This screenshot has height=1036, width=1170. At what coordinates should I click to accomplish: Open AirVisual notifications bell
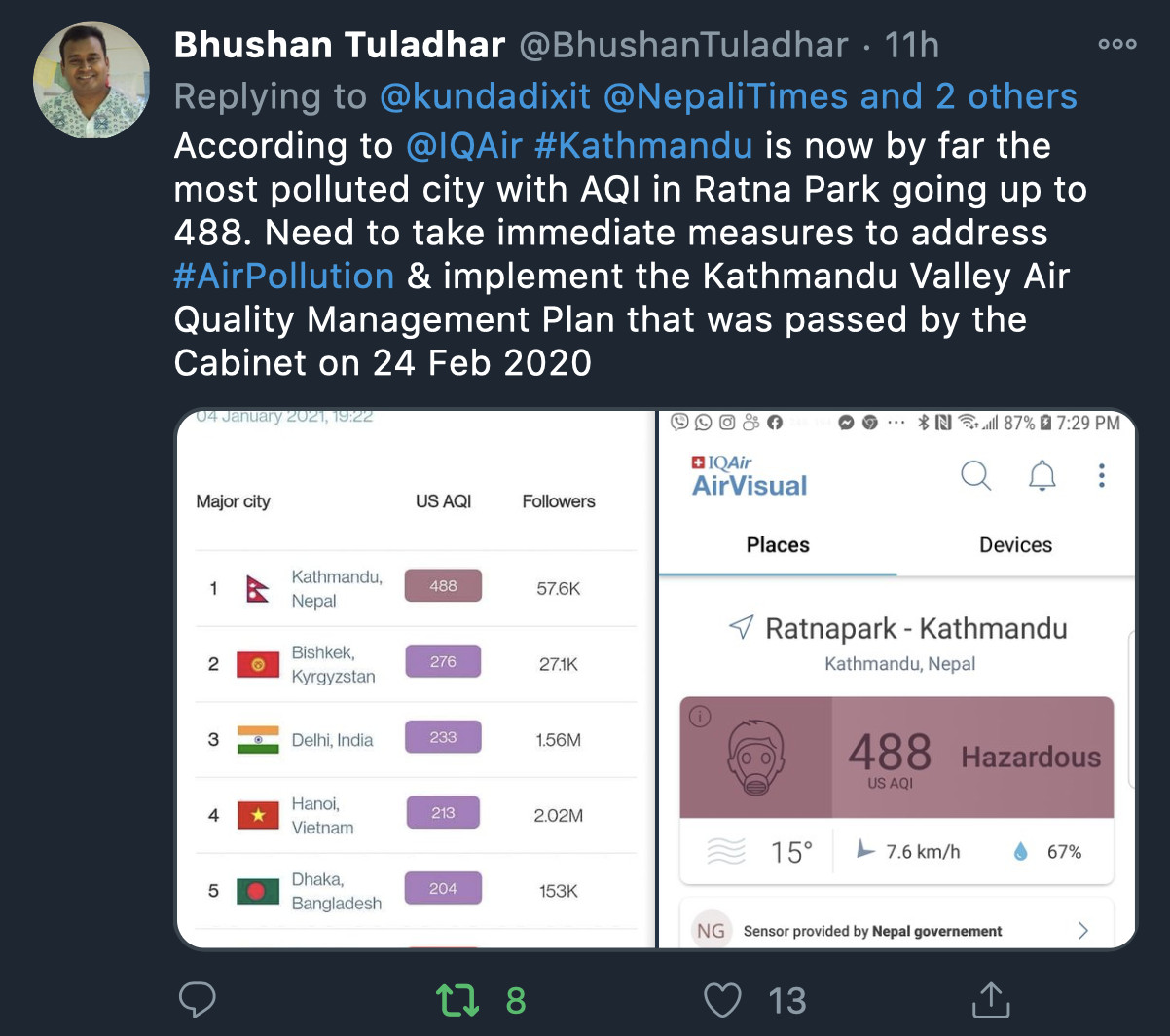1041,476
